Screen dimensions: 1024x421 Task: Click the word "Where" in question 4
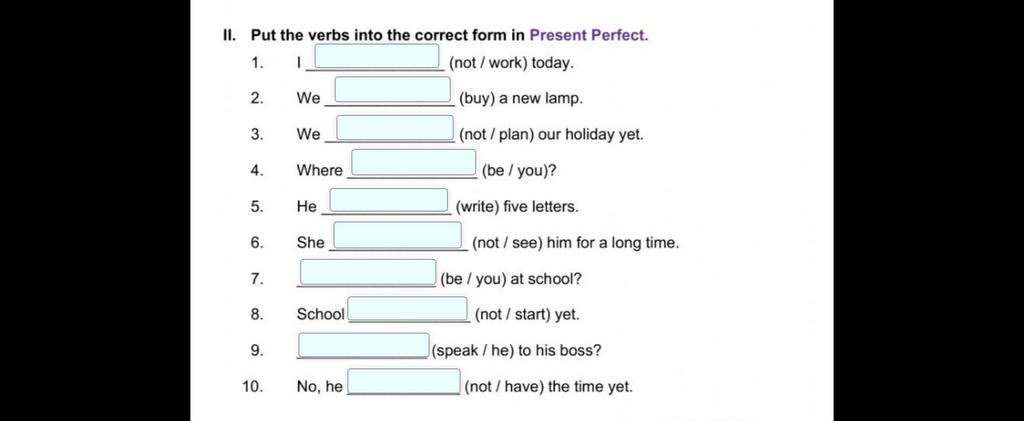click(x=319, y=170)
